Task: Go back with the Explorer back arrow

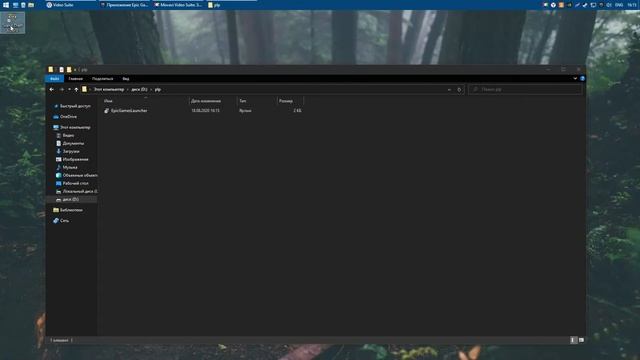Action: [51, 89]
